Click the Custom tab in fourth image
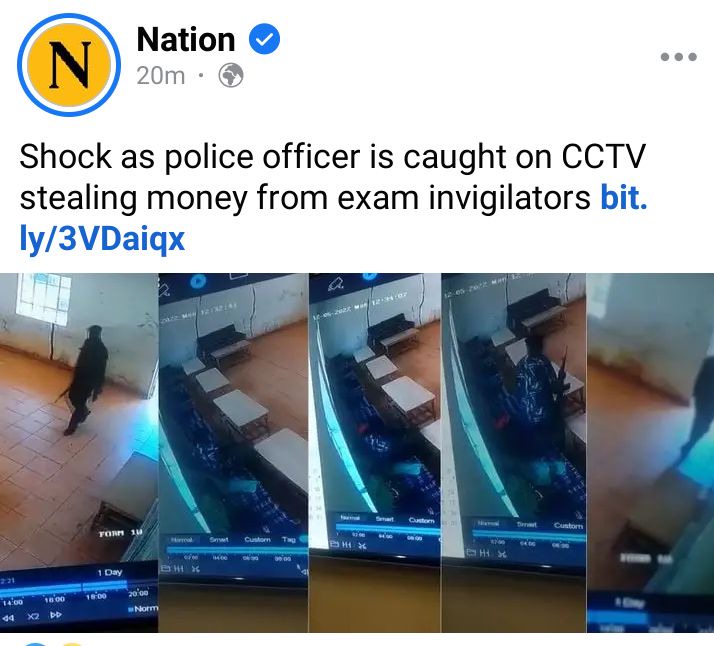This screenshot has width=714, height=646. click(x=568, y=526)
